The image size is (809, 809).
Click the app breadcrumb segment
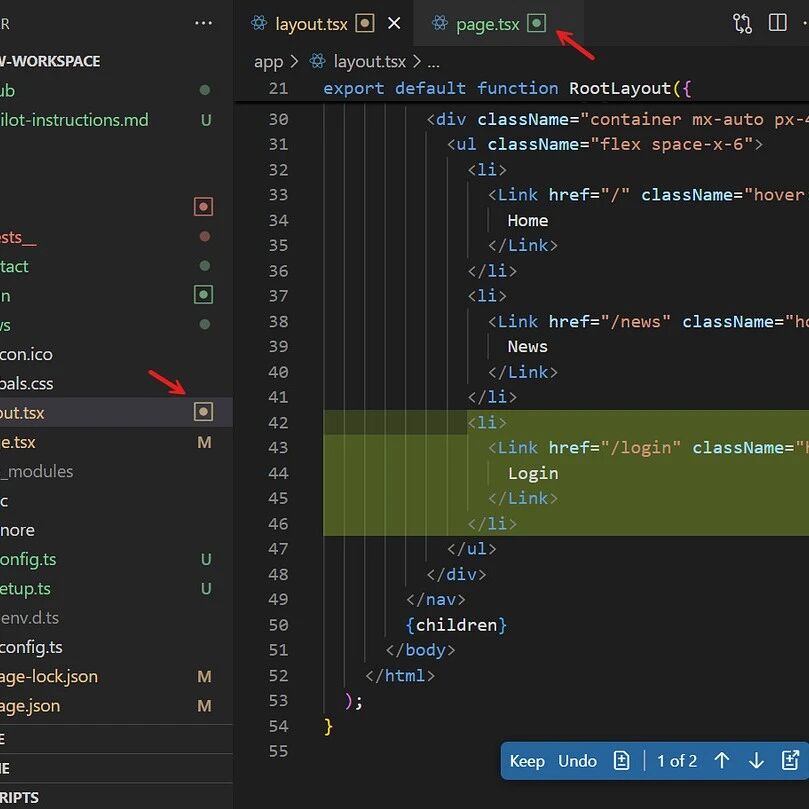(268, 62)
